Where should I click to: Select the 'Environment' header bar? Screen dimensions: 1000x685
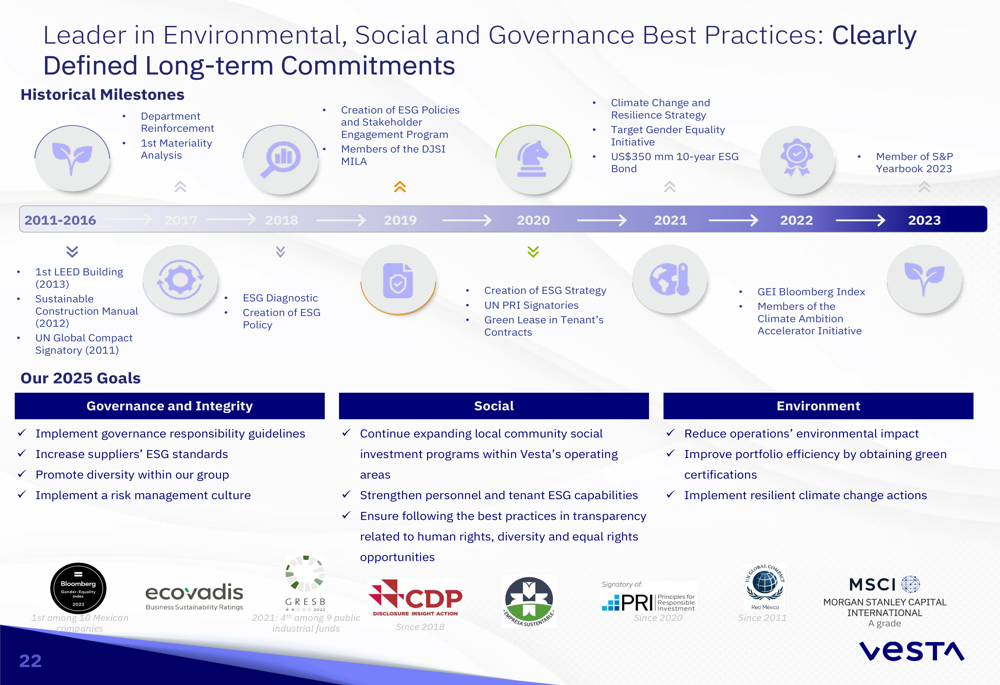(x=817, y=406)
